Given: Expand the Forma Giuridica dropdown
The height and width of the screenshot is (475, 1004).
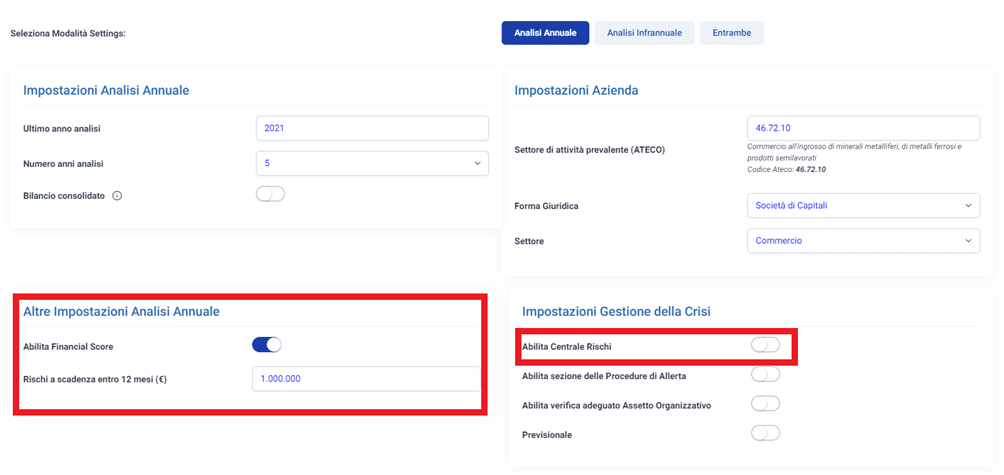Looking at the screenshot, I should tap(863, 205).
